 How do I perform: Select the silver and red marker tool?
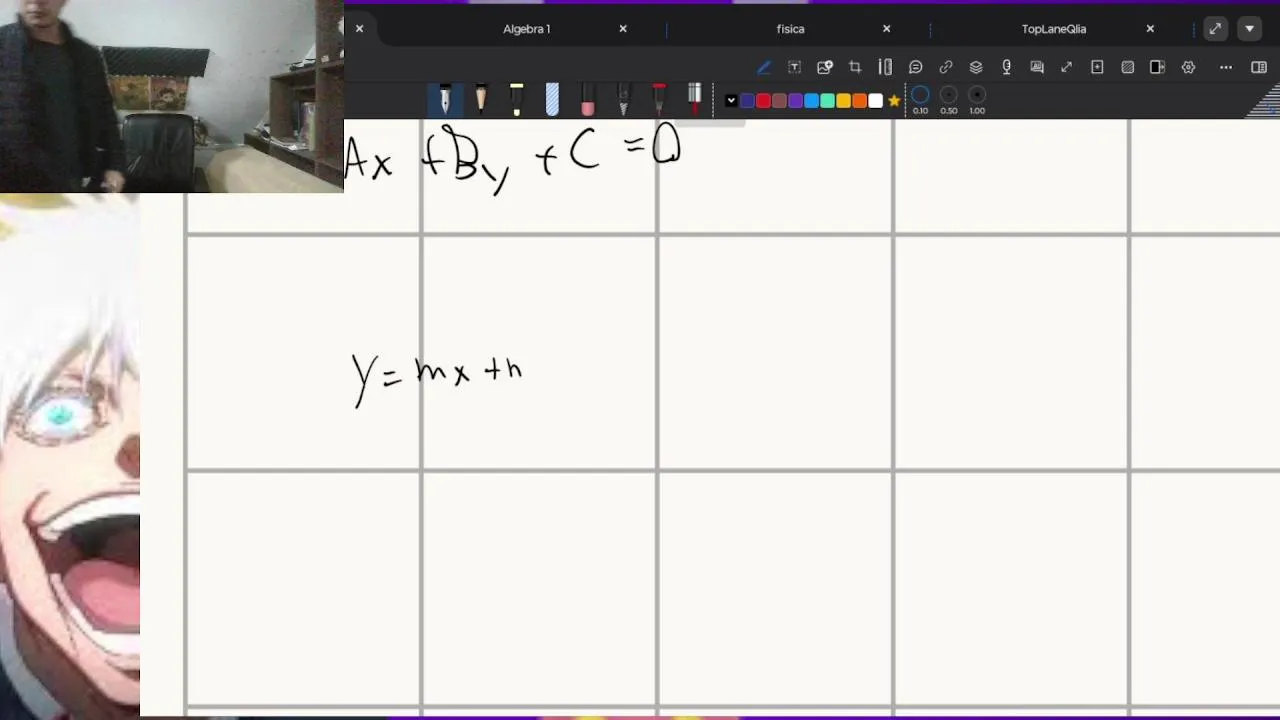(x=694, y=99)
